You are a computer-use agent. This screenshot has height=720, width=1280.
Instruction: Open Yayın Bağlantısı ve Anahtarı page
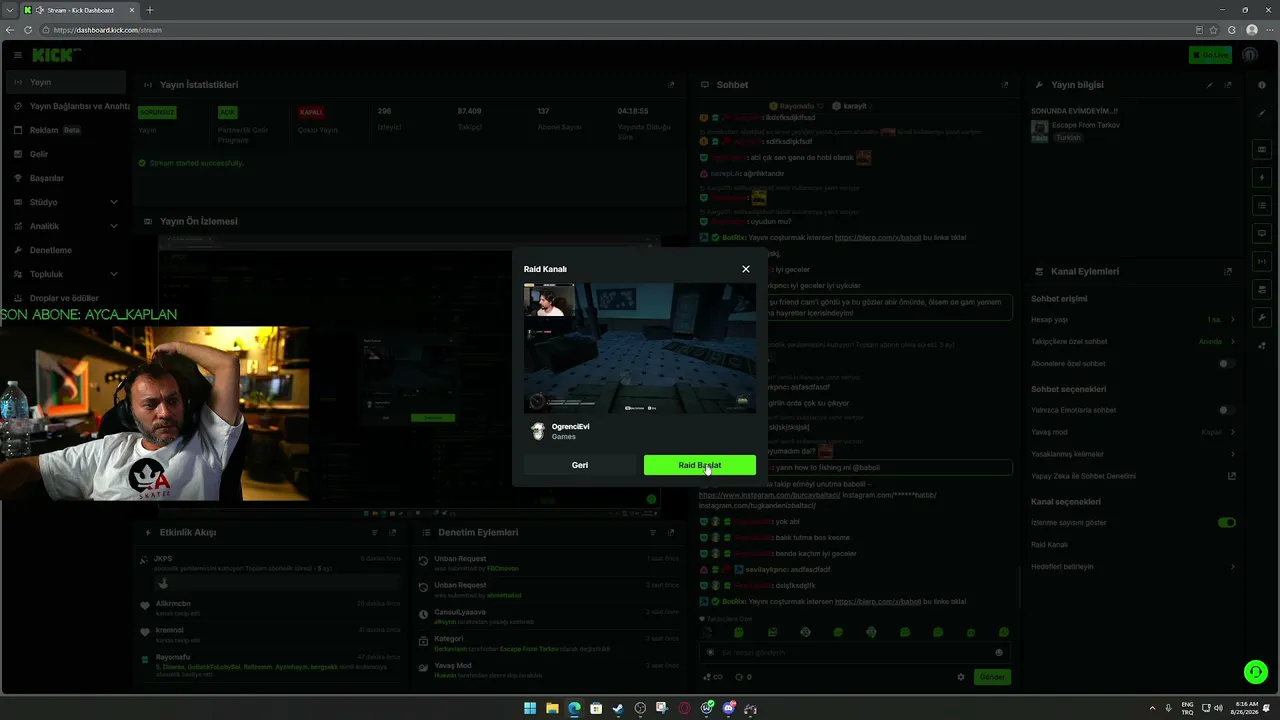click(x=65, y=106)
